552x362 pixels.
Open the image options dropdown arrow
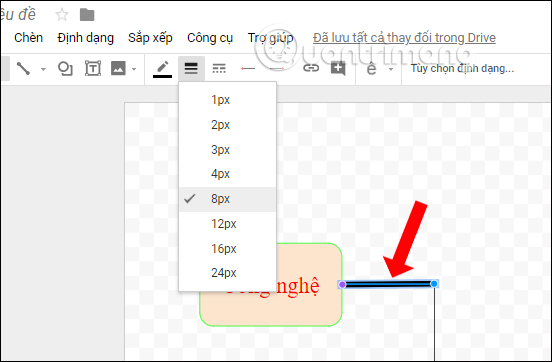pos(134,69)
